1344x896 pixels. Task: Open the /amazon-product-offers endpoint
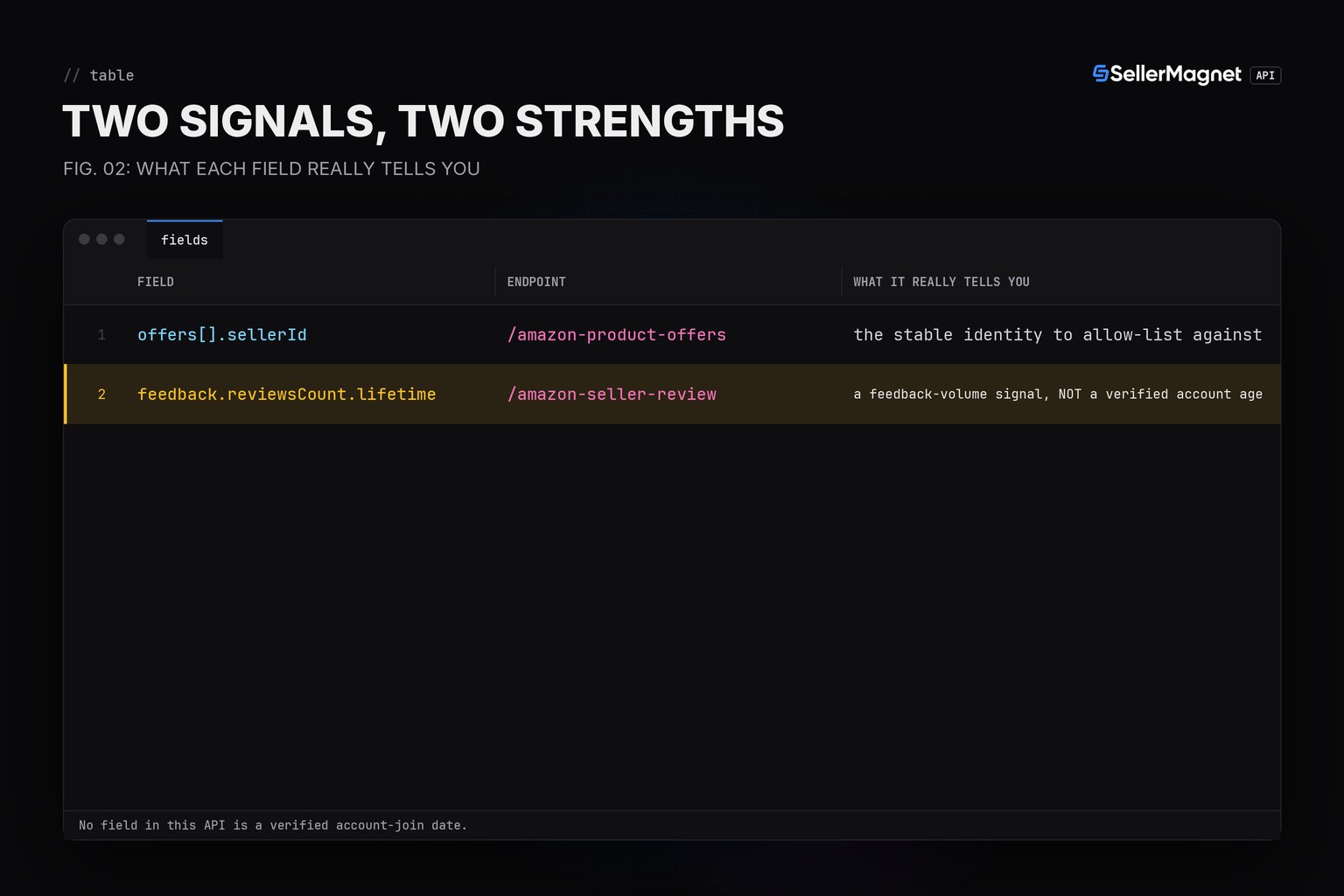617,335
